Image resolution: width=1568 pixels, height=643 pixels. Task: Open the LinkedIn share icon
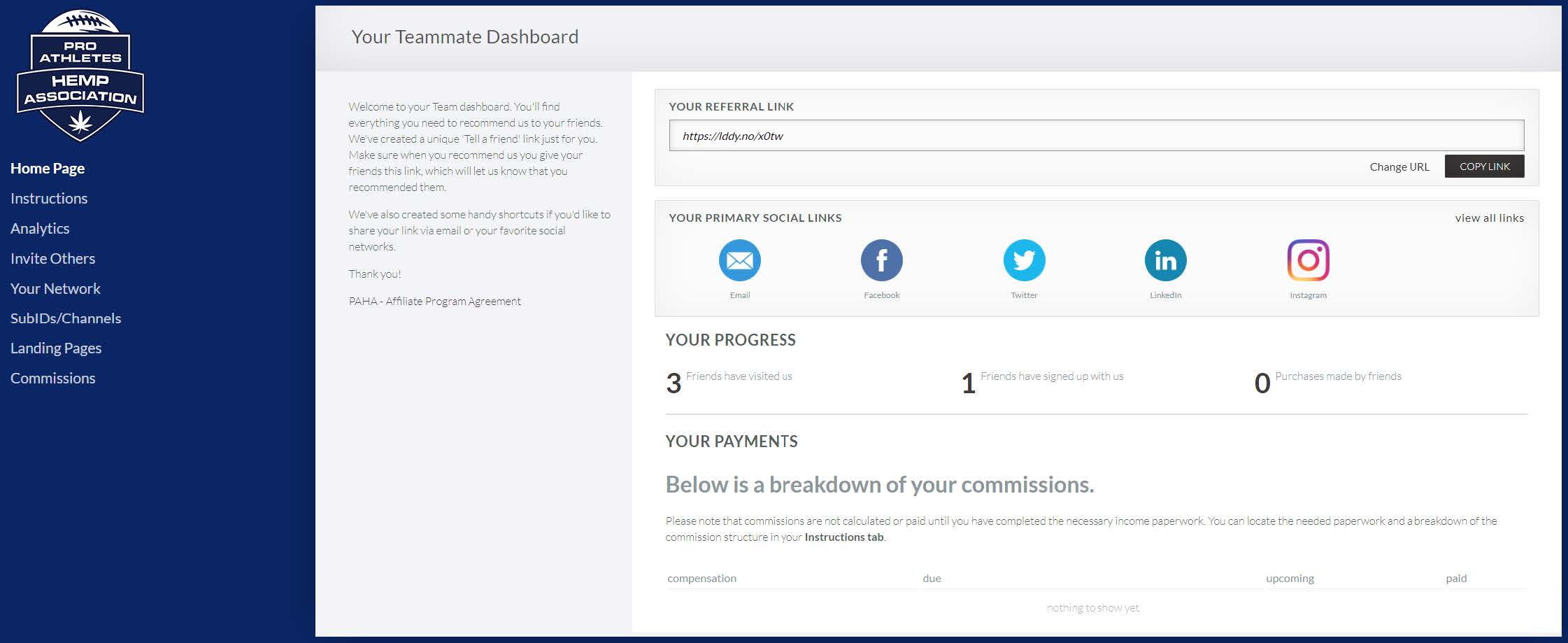tap(1165, 260)
